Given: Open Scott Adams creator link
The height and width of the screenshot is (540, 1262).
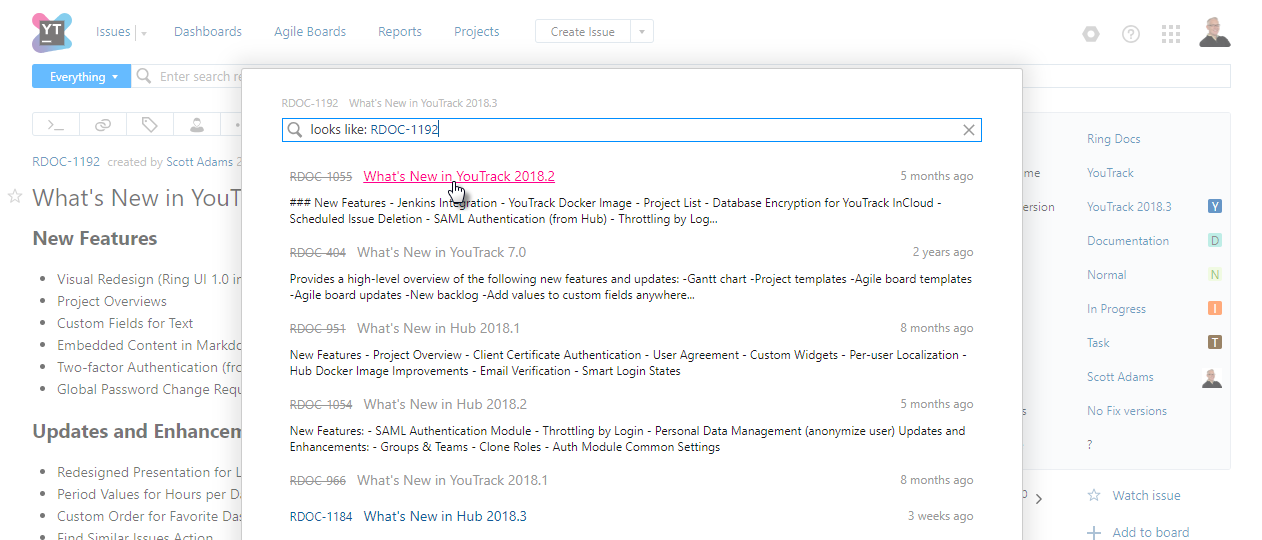Looking at the screenshot, I should tap(200, 161).
